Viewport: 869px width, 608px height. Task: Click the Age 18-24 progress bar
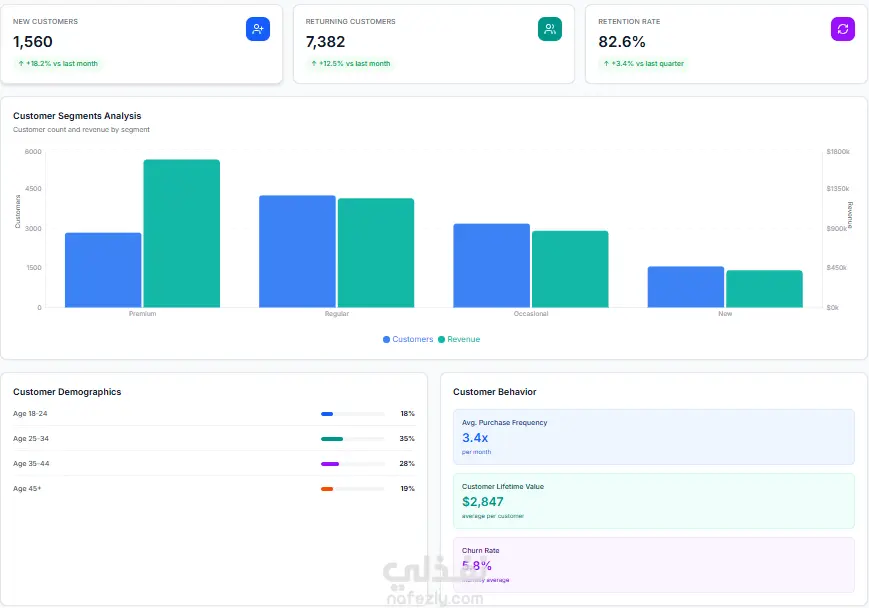coord(352,414)
